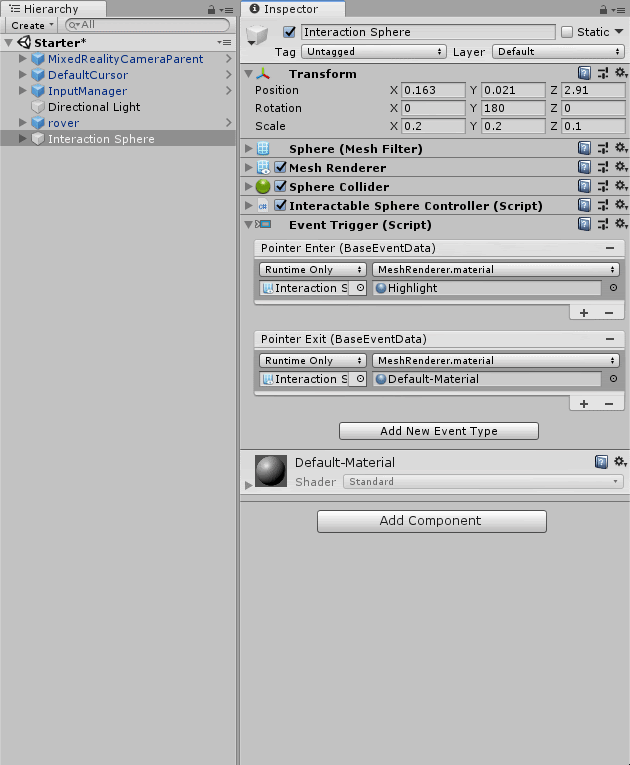Toggle Interaction Sphere active checkbox
The width and height of the screenshot is (630, 765).
tap(289, 32)
